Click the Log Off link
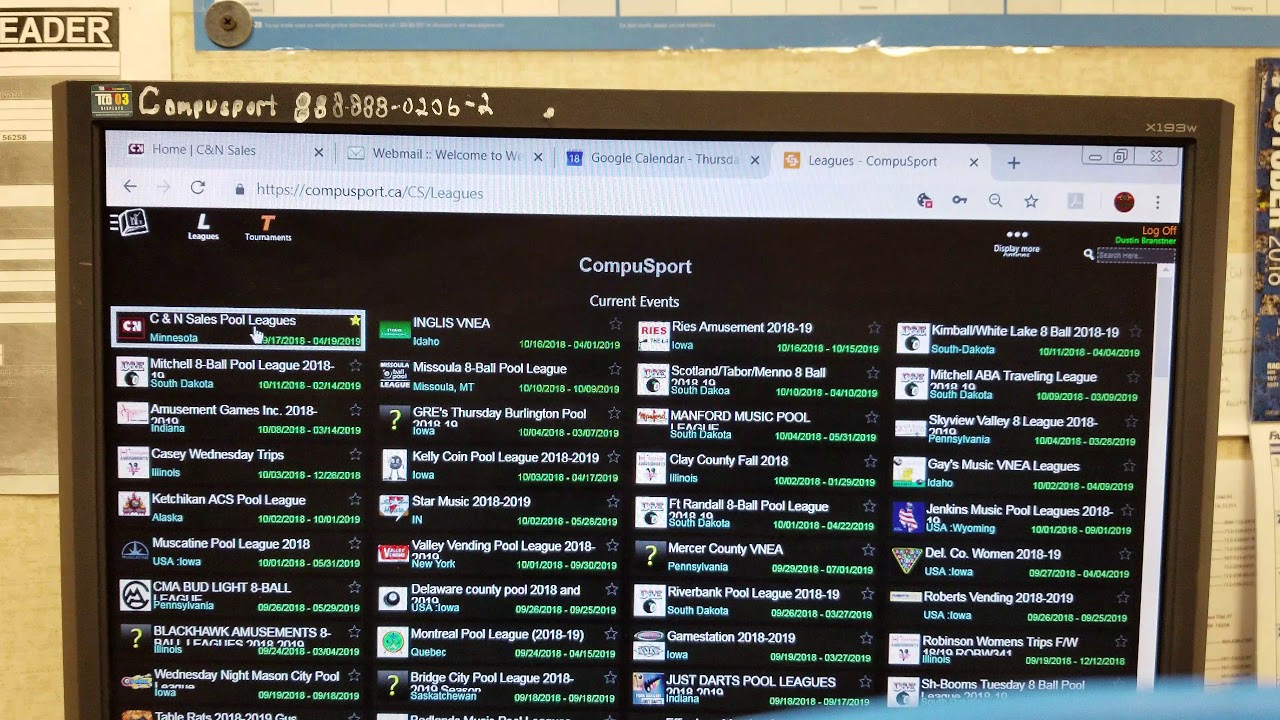Screen dimensions: 1280x720 click(1159, 231)
